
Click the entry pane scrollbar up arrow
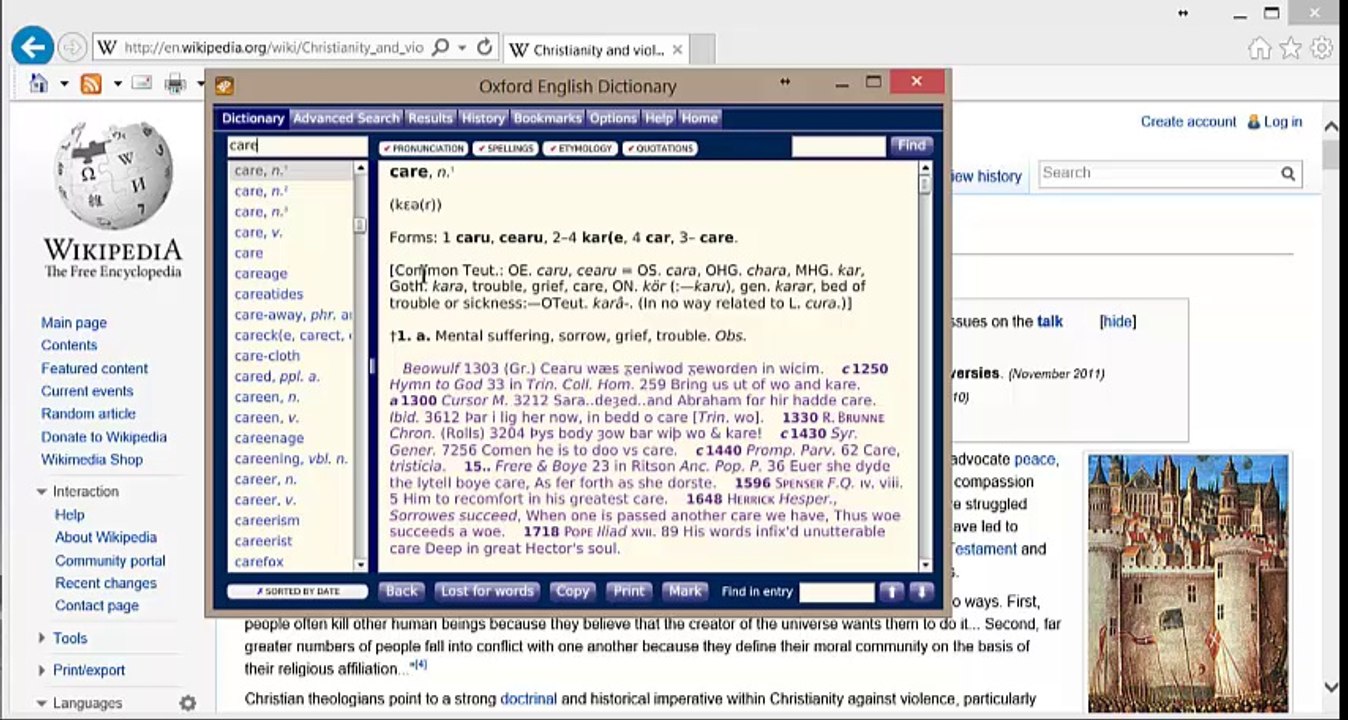[925, 169]
